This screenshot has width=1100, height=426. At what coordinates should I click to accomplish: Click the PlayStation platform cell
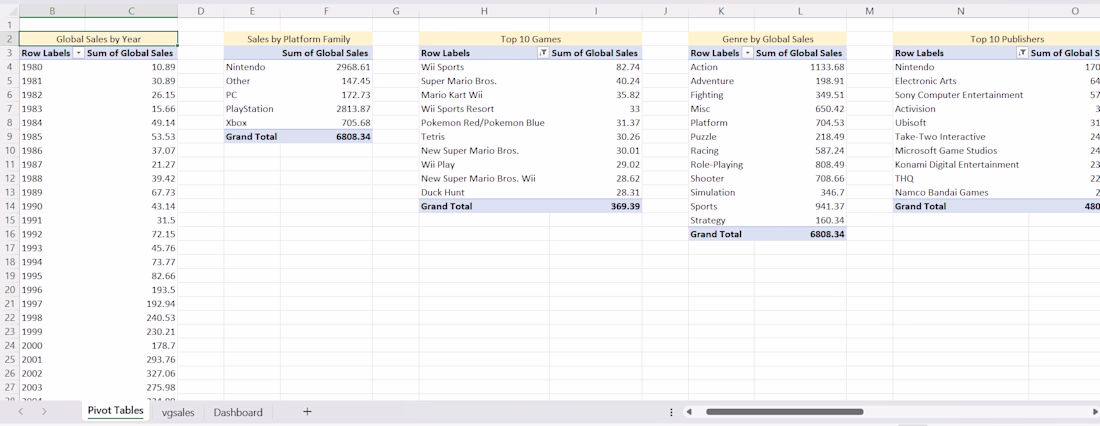point(253,109)
